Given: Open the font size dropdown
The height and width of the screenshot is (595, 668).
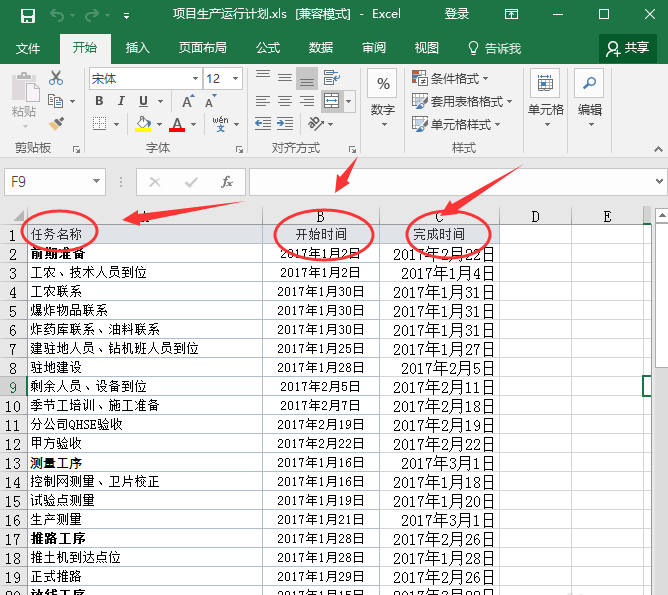Looking at the screenshot, I should pos(244,78).
